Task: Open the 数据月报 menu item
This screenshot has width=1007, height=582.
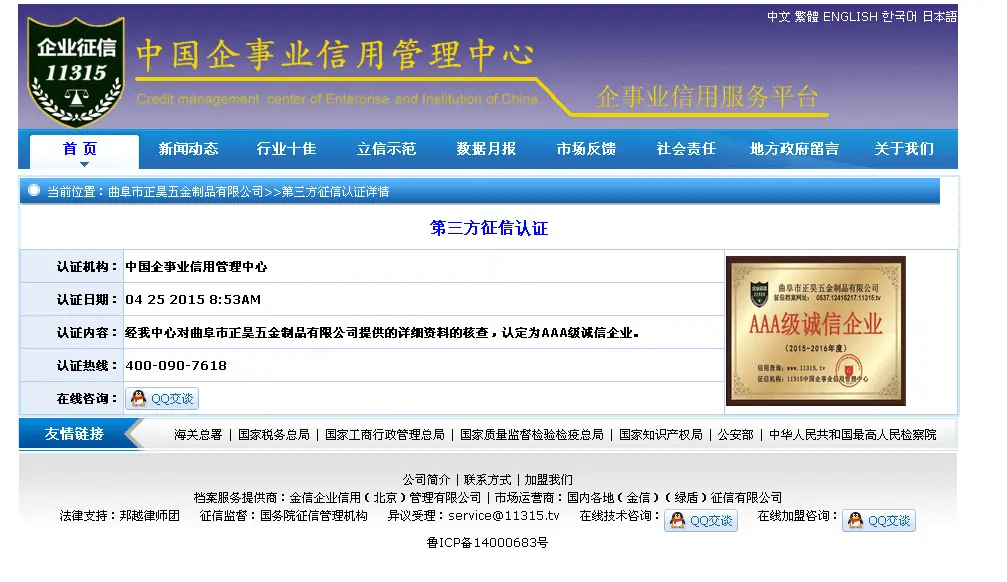Action: tap(486, 149)
